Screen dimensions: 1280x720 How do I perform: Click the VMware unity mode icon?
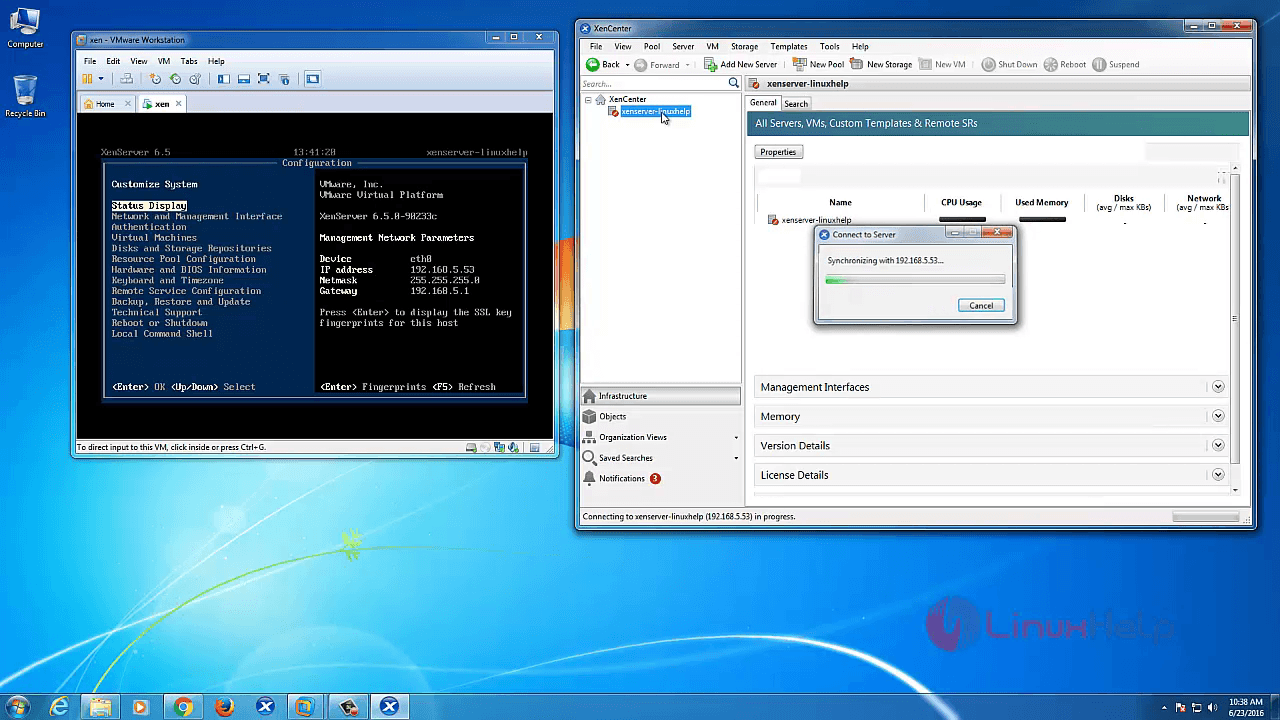pos(284,79)
